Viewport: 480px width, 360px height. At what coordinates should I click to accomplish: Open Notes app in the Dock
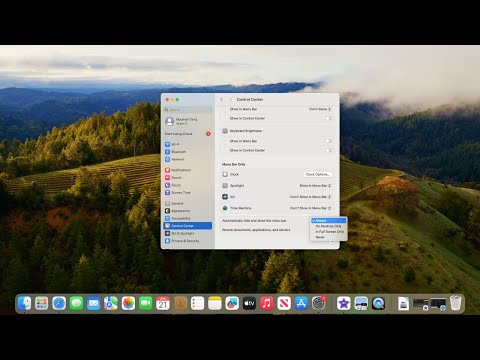pos(215,303)
